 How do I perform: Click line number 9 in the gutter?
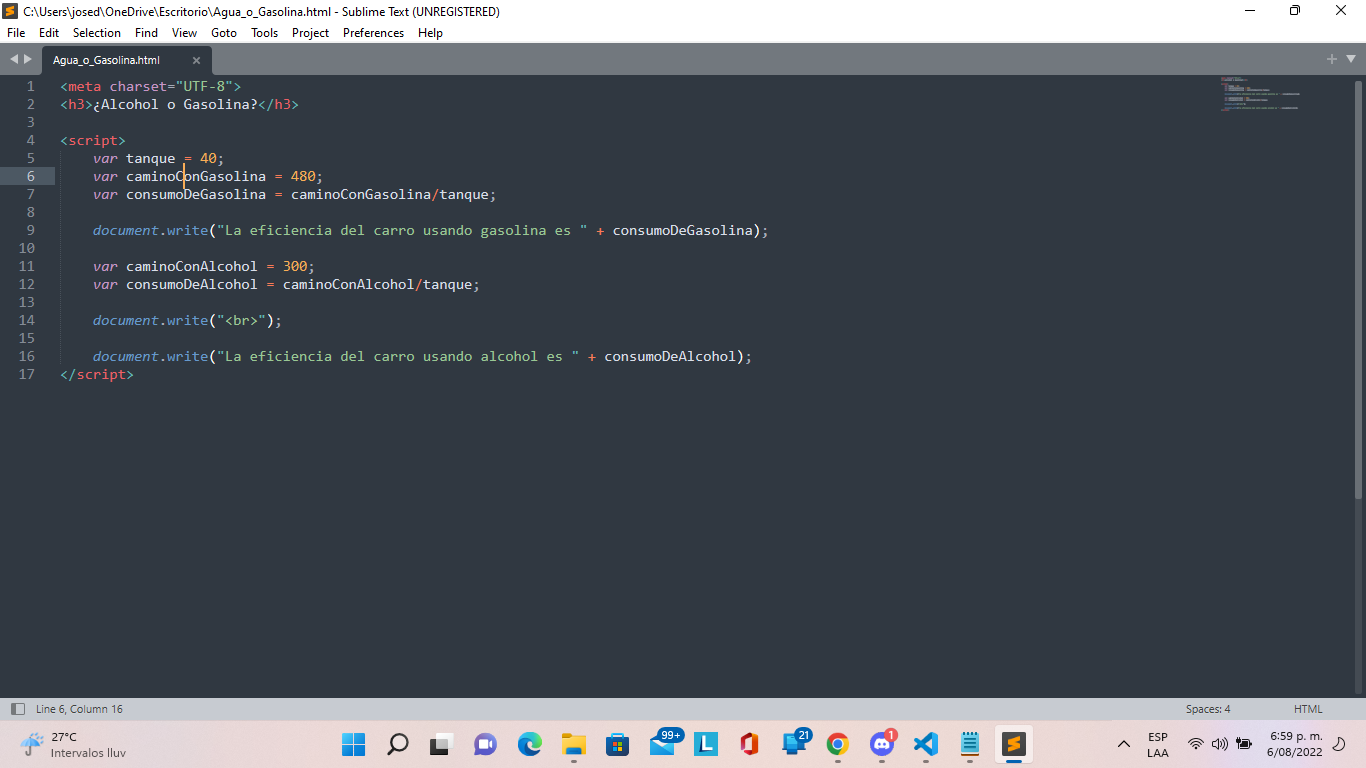(x=29, y=230)
